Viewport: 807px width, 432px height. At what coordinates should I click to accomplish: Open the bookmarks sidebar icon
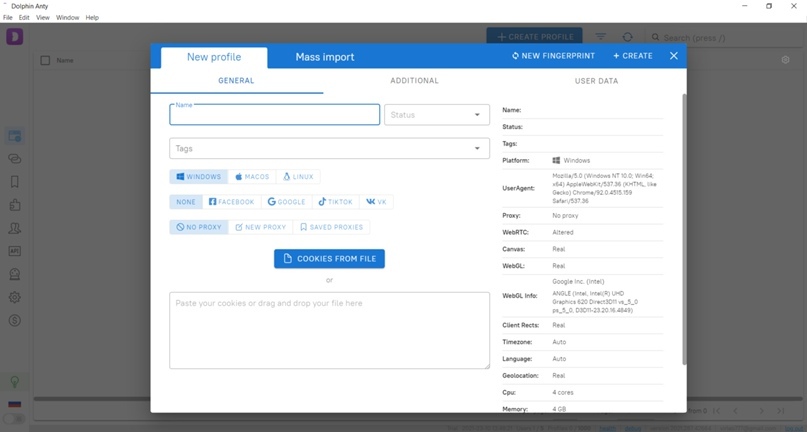click(x=14, y=182)
